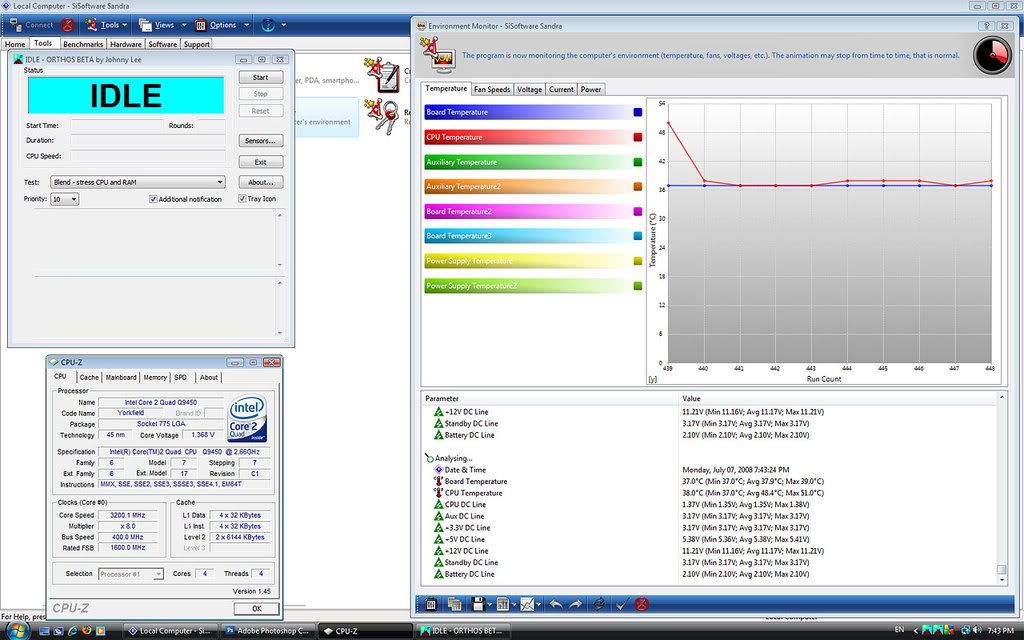This screenshot has width=1024, height=640.
Task: Click the Internet Explorer quick launch icon
Action: [x=72, y=631]
